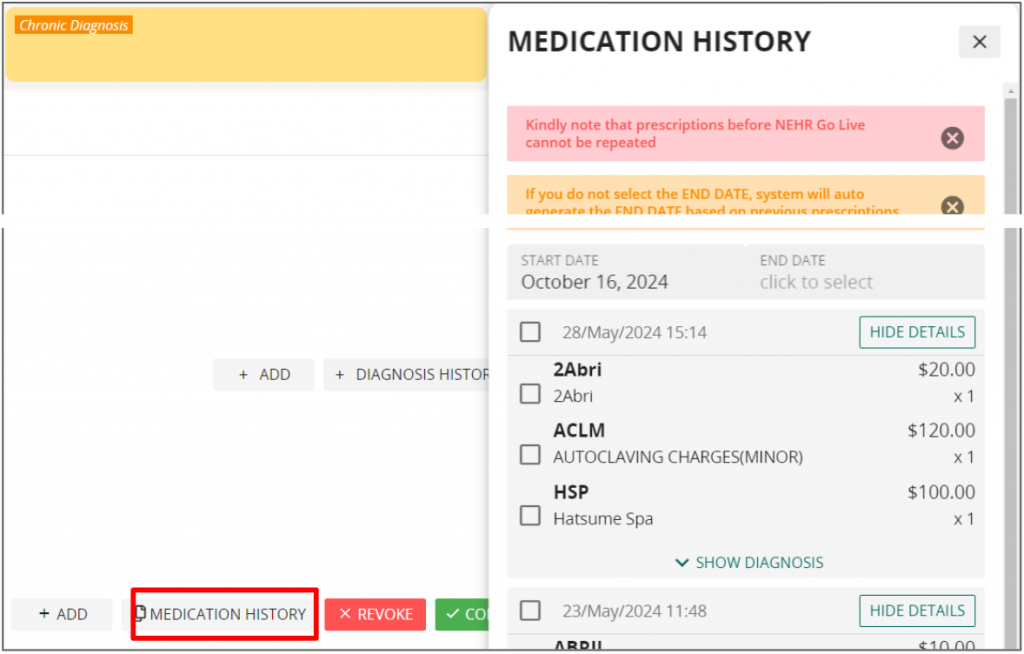1024x654 pixels.
Task: Click the Medication History panel scrollbar
Action: tap(1010, 366)
